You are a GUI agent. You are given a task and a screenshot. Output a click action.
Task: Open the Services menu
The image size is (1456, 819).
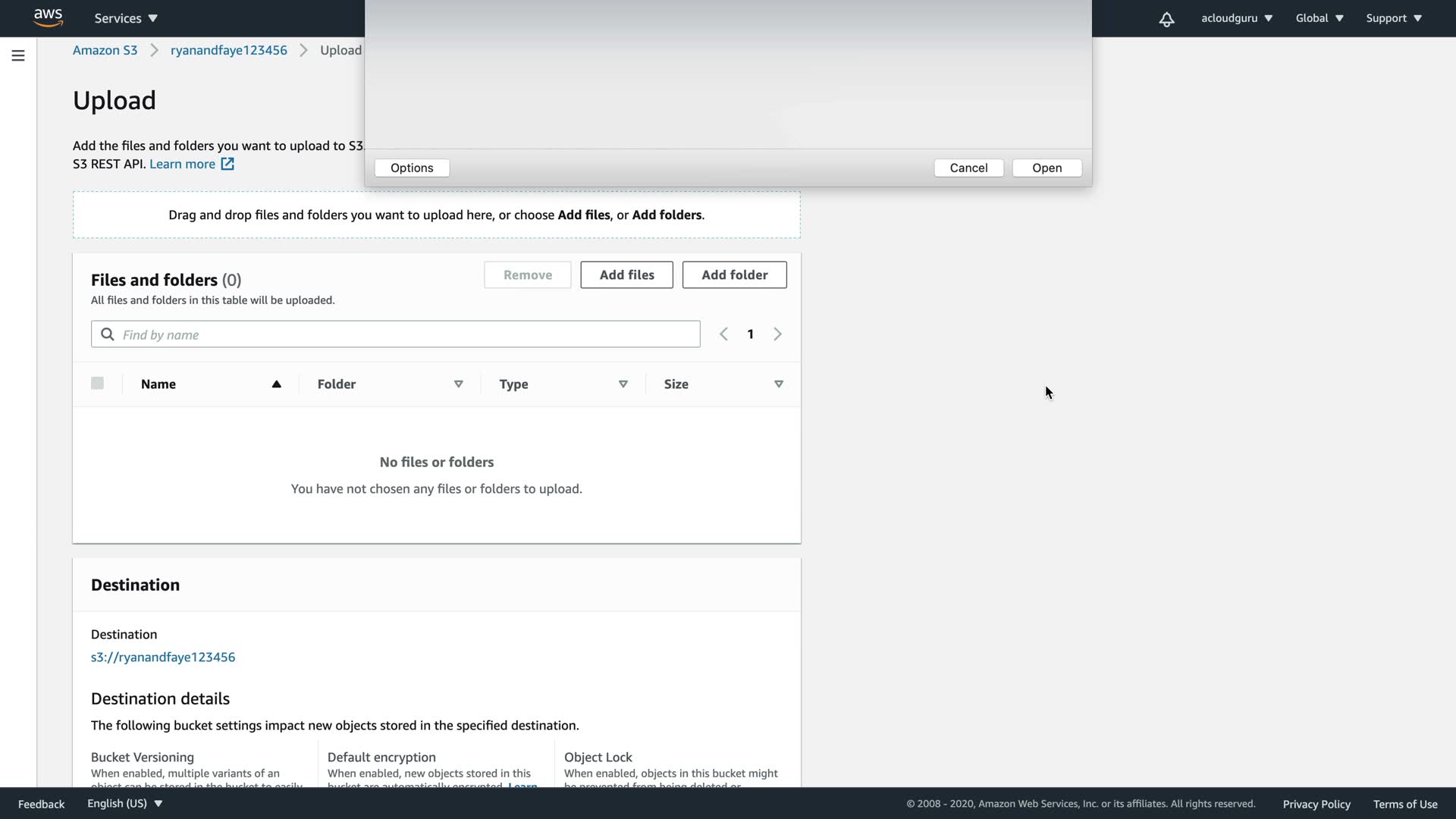[126, 18]
